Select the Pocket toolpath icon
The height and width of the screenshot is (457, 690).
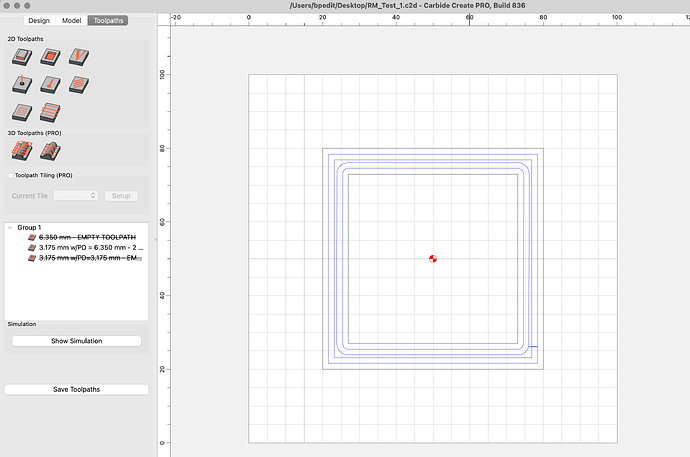(50, 57)
